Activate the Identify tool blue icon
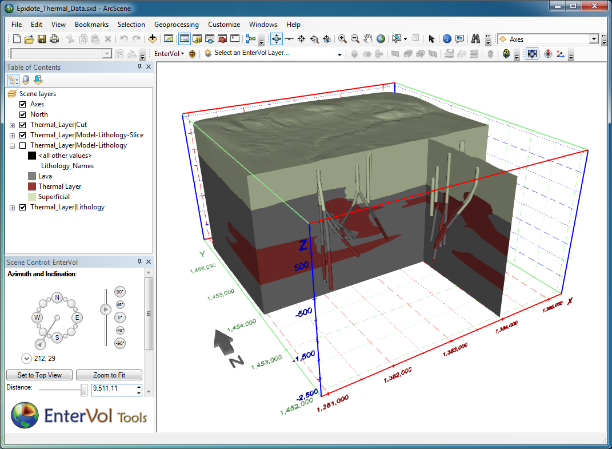612x449 pixels. pyautogui.click(x=447, y=39)
